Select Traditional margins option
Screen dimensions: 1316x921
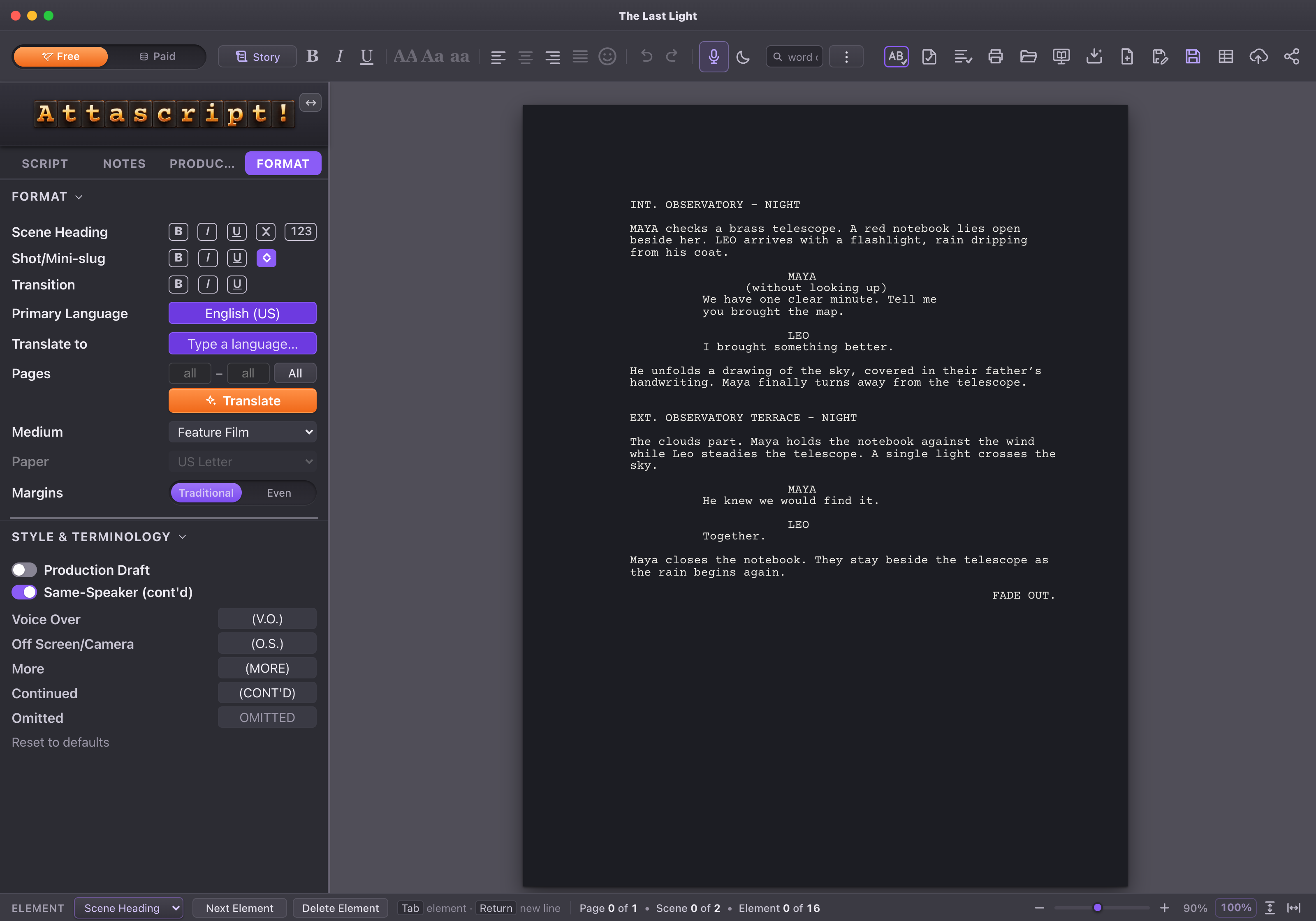point(206,493)
